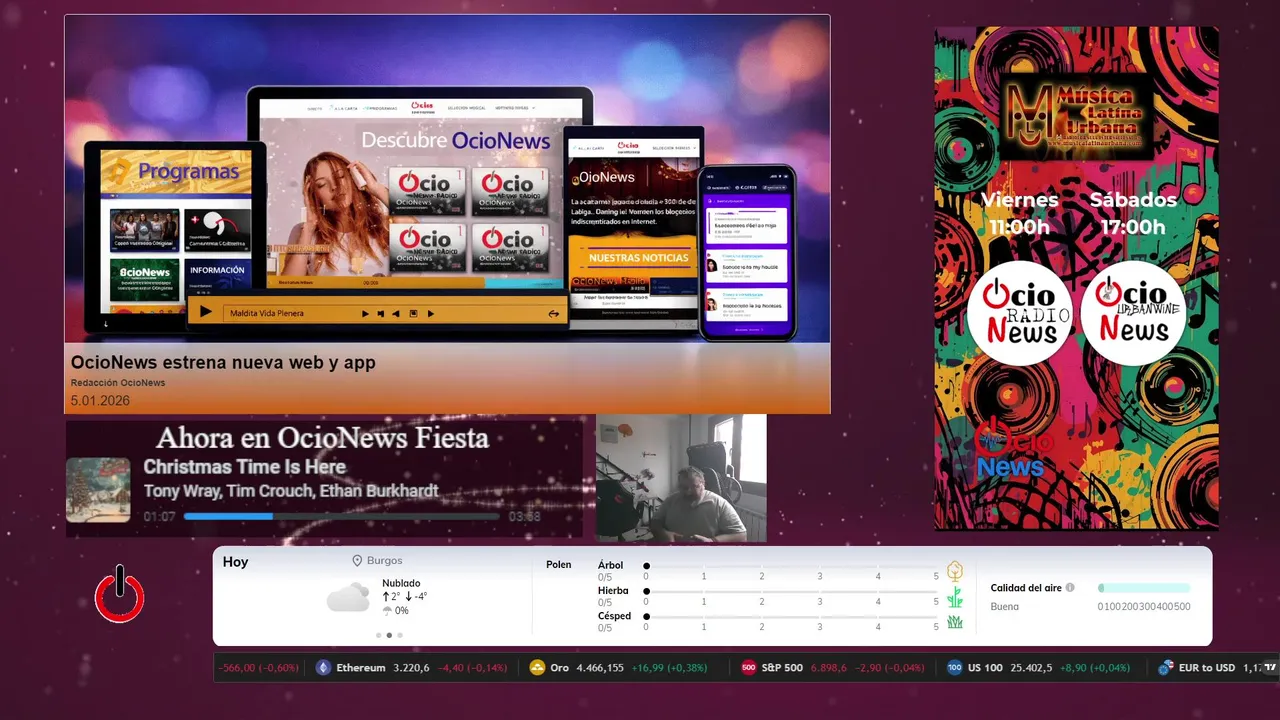The width and height of the screenshot is (1280, 720).
Task: Click the info icon beside Calidad del aire
Action: tap(1070, 588)
